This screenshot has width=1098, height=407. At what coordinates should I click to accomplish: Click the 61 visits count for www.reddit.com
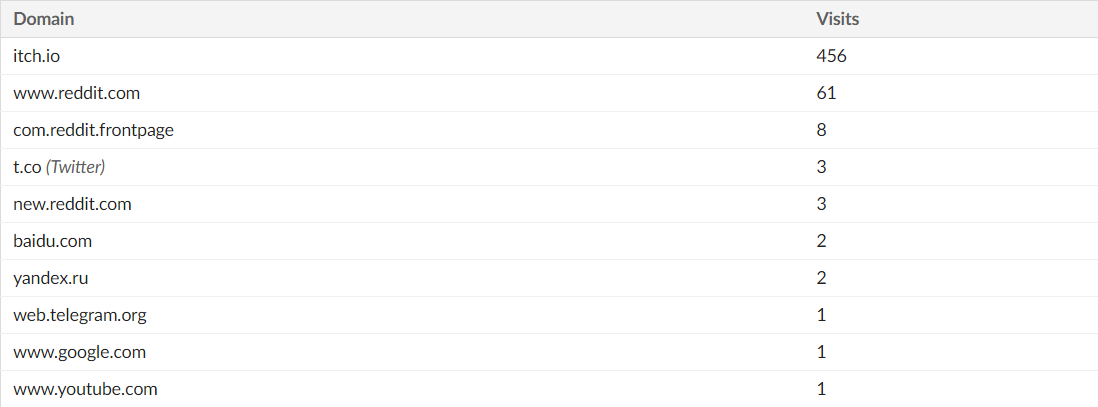click(826, 93)
